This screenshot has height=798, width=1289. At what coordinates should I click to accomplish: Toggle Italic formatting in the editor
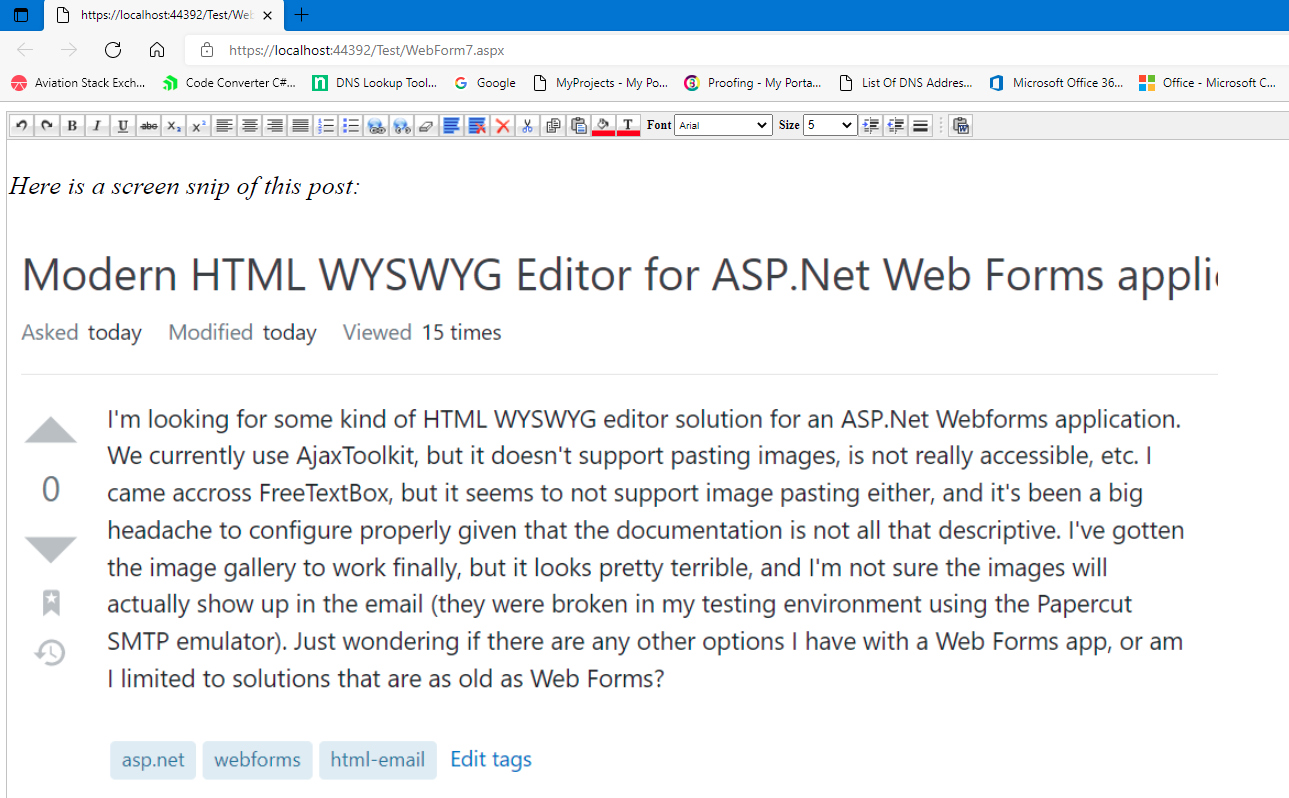point(97,125)
